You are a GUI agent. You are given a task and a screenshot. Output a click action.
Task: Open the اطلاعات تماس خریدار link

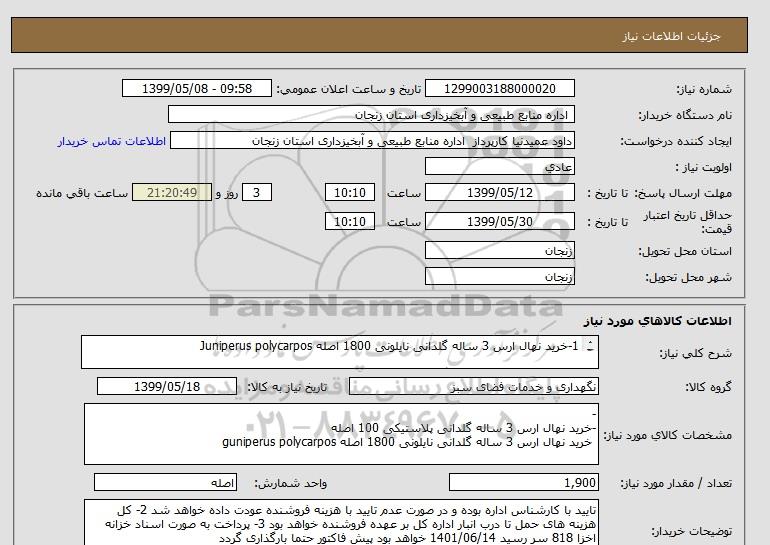[111, 141]
